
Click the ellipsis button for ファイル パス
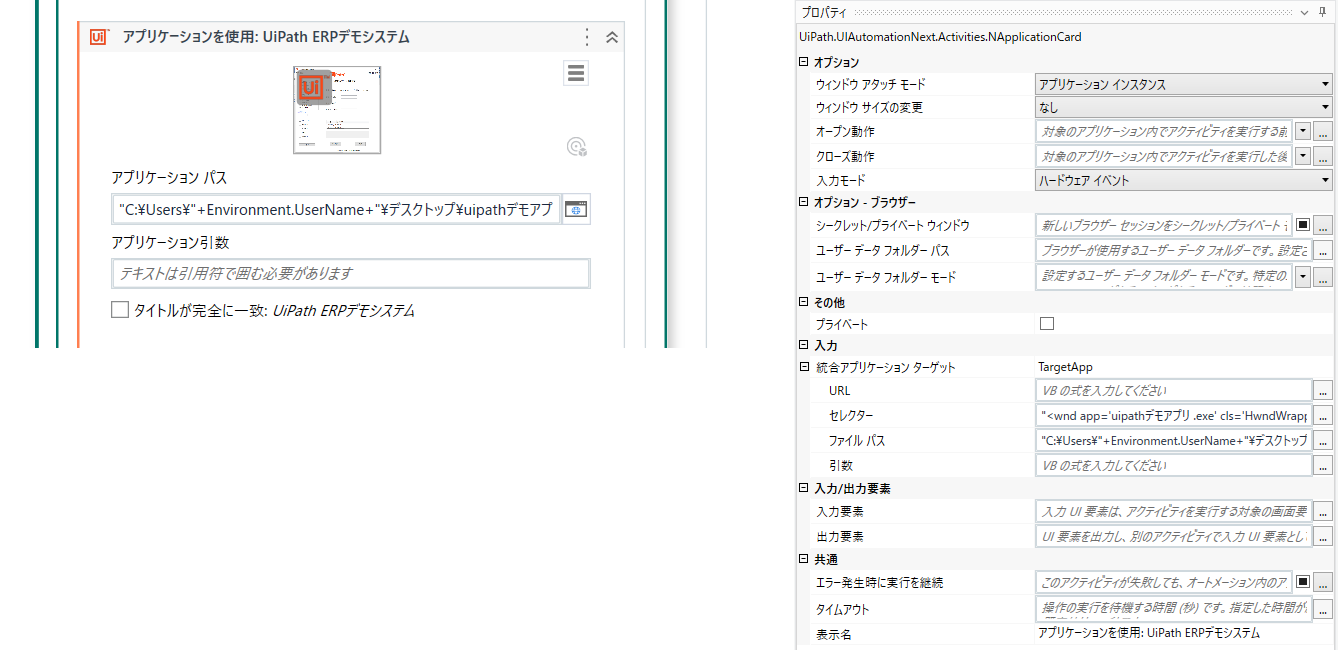tap(1323, 440)
